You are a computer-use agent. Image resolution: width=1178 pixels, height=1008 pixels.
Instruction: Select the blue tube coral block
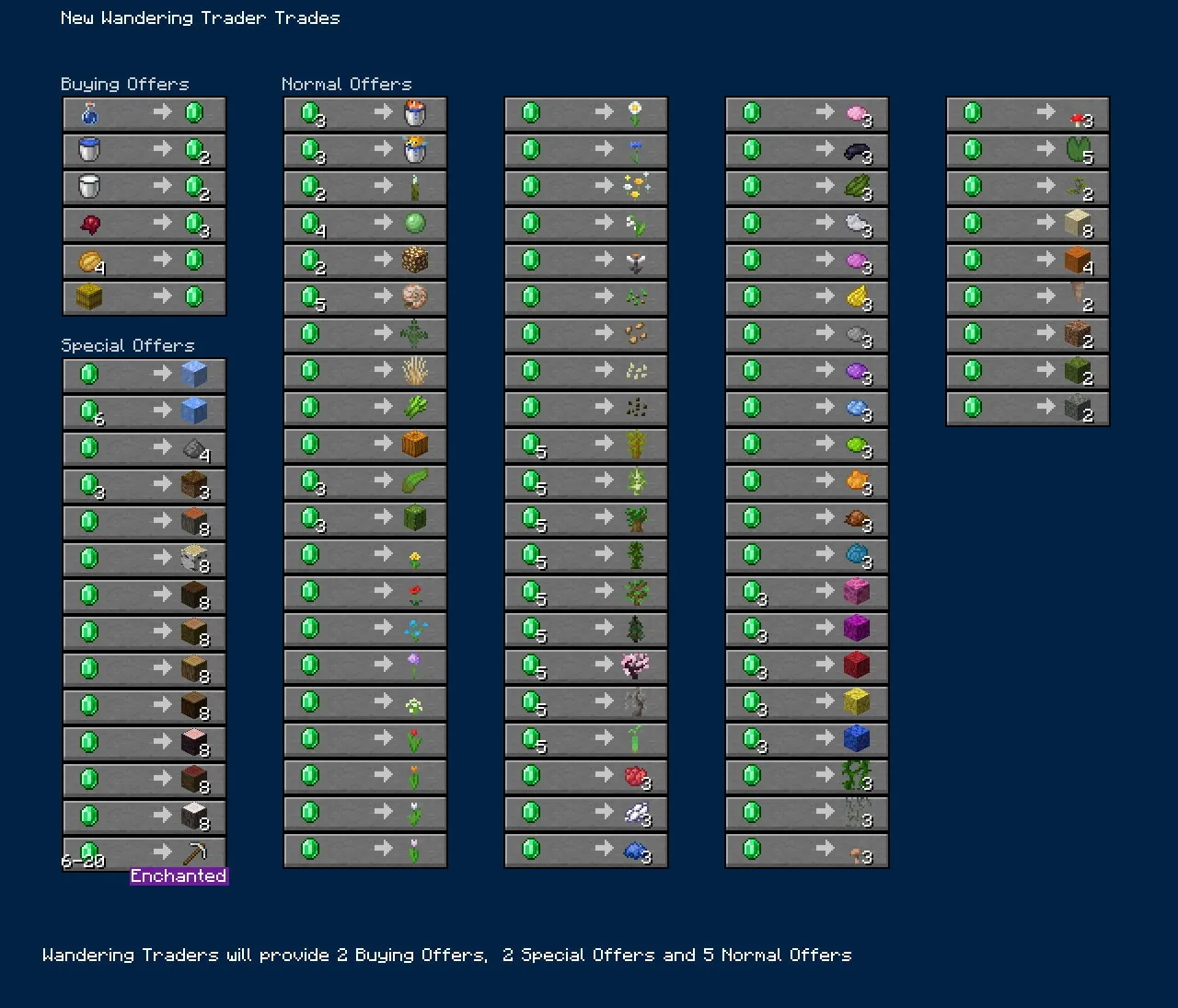(857, 739)
